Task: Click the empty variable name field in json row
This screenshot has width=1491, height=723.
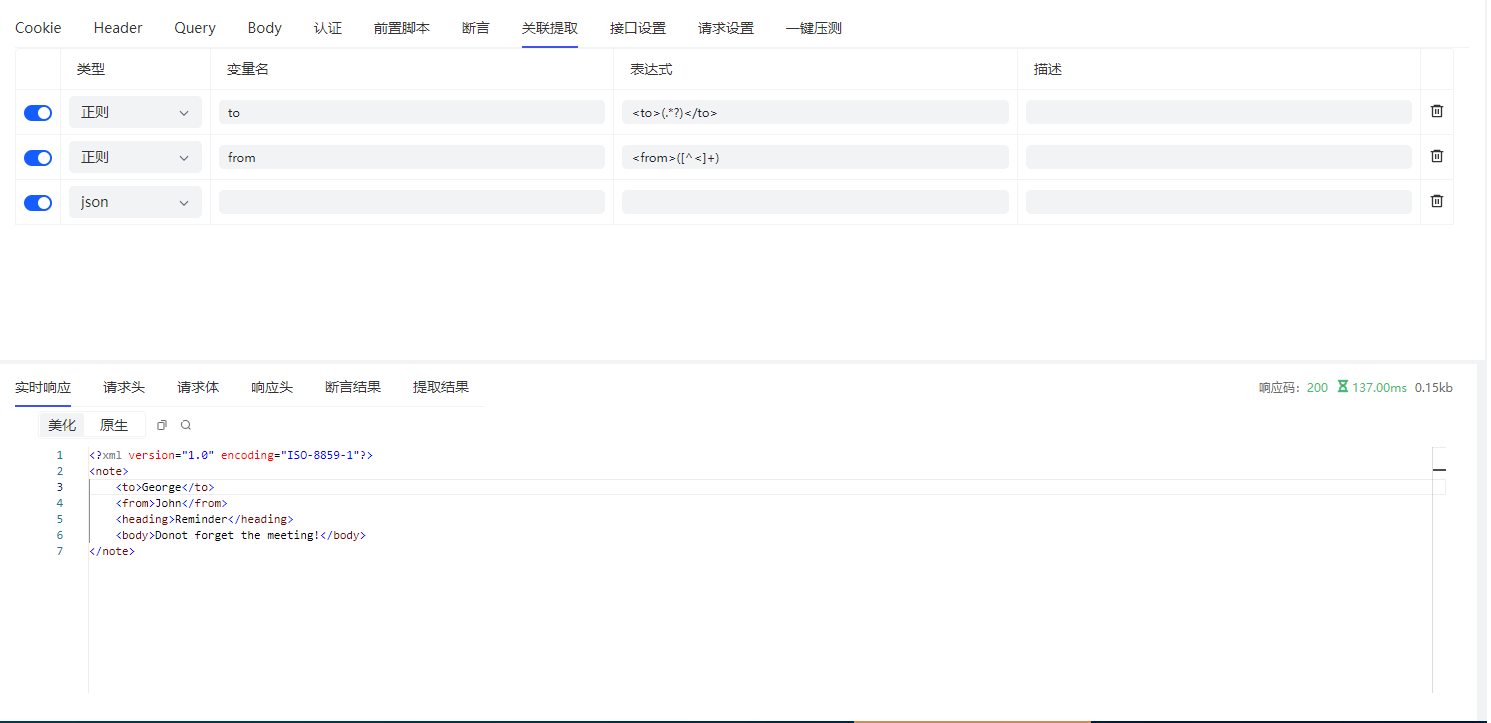Action: (x=412, y=202)
